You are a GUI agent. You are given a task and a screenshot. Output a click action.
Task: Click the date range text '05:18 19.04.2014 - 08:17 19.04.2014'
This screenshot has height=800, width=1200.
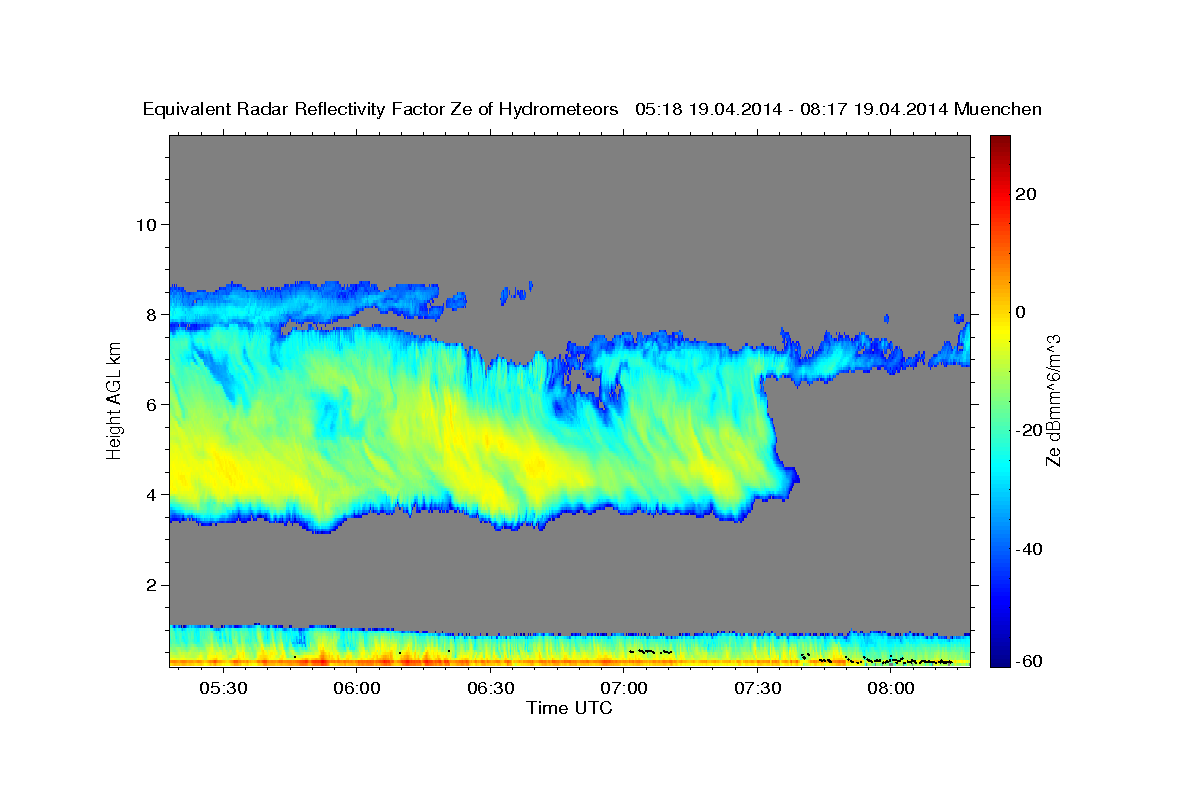point(792,110)
